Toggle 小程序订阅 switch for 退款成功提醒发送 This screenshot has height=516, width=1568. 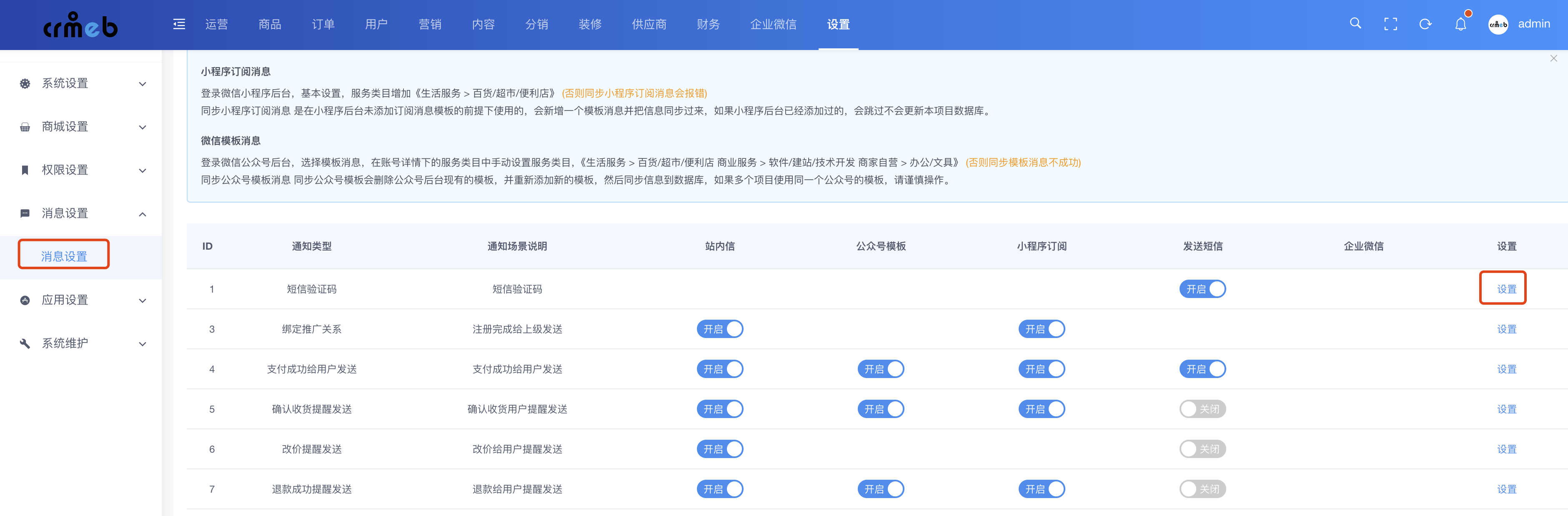point(1042,489)
